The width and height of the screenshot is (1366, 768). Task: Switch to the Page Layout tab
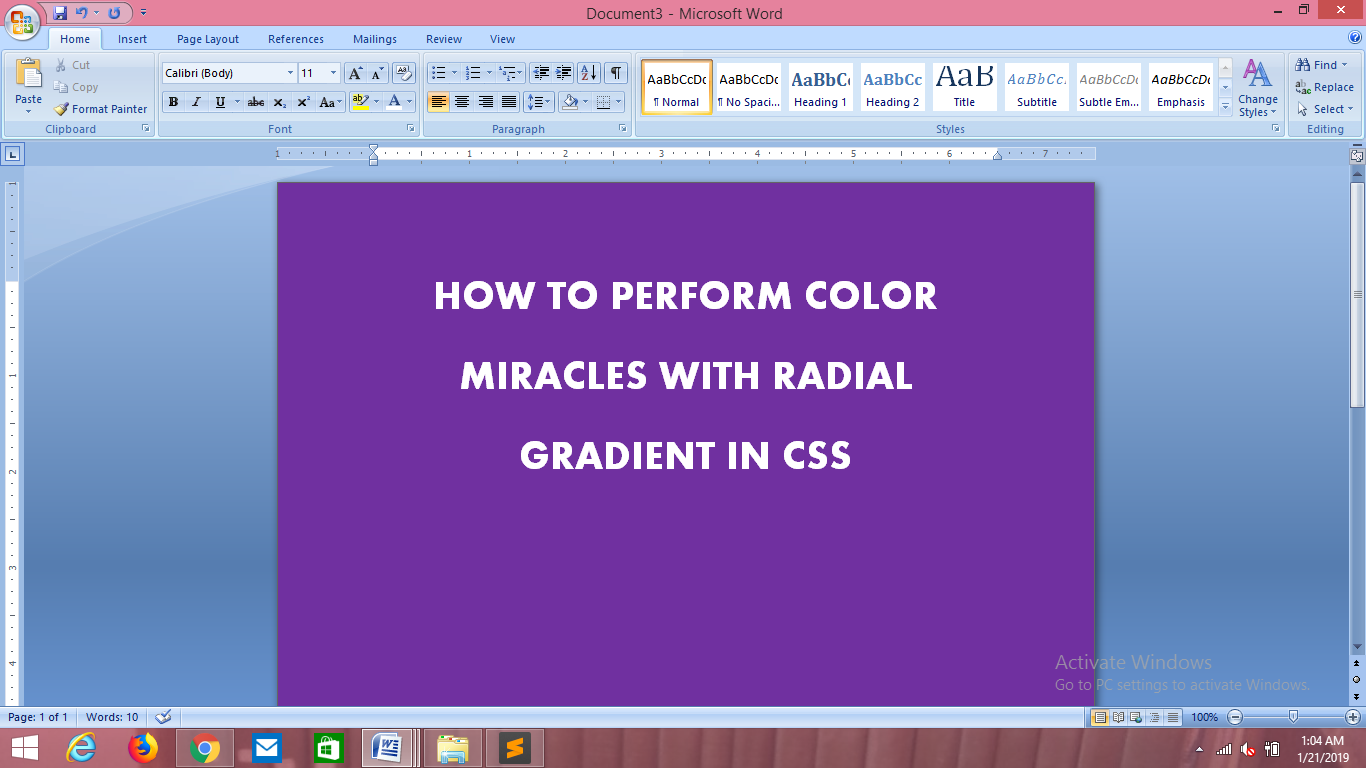[x=207, y=39]
